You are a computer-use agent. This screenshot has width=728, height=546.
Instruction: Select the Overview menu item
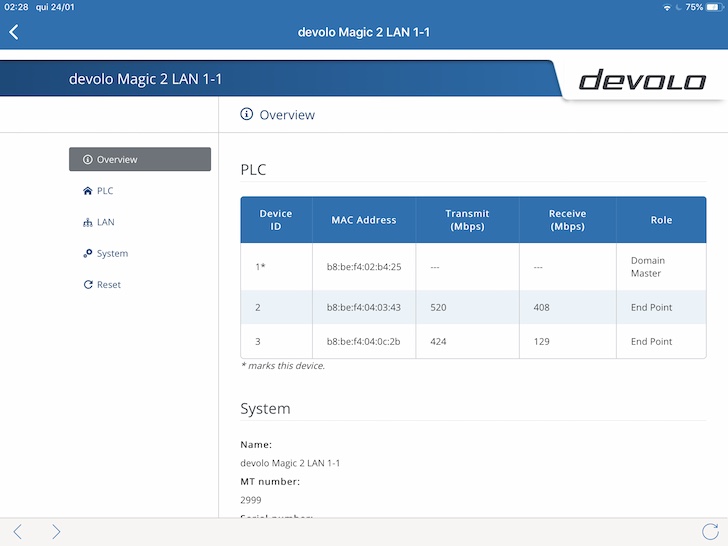pyautogui.click(x=139, y=159)
